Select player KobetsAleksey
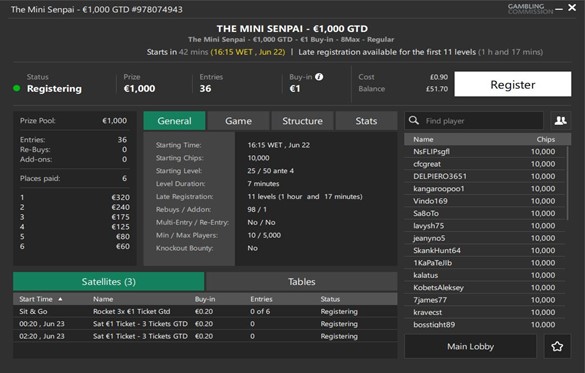The image size is (585, 373). (x=485, y=287)
